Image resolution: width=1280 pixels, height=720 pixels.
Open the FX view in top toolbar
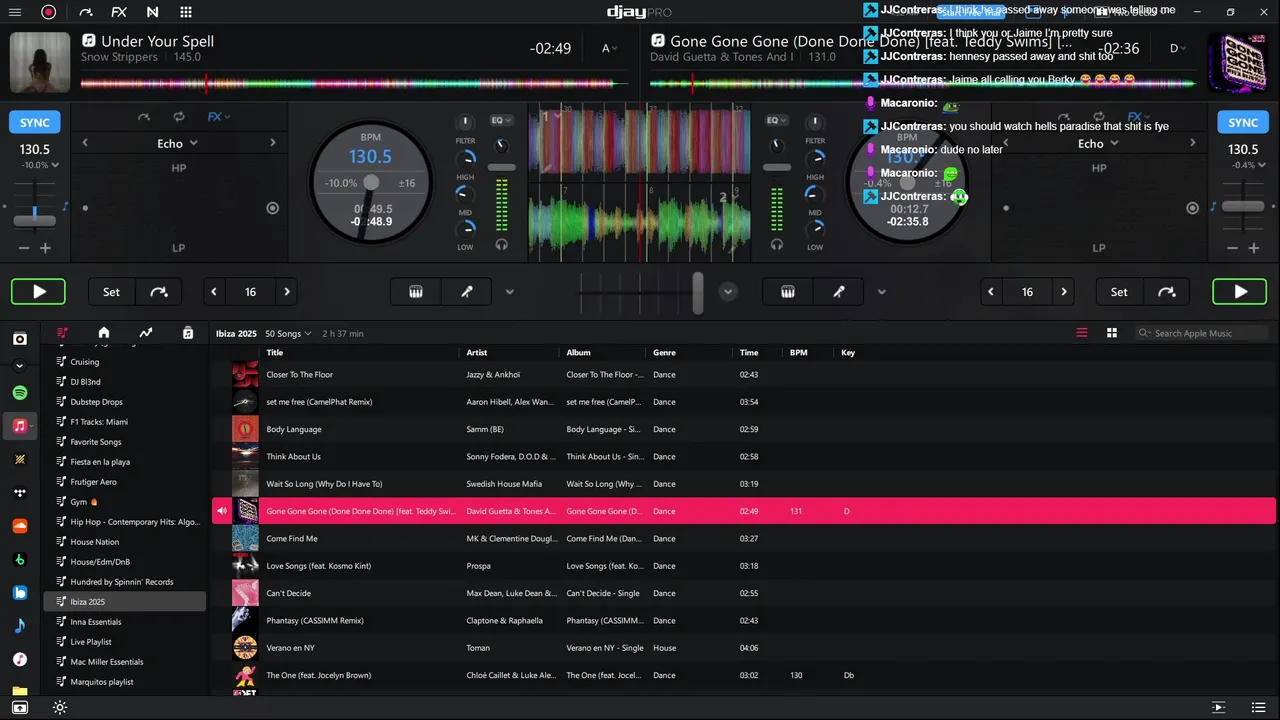119,12
